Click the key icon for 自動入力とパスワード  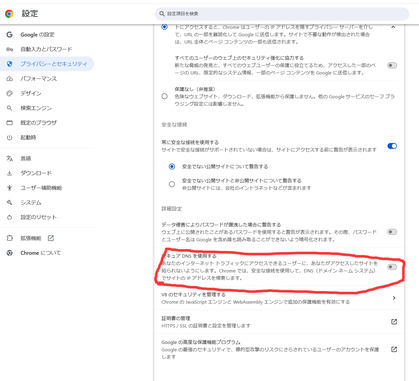click(x=9, y=49)
